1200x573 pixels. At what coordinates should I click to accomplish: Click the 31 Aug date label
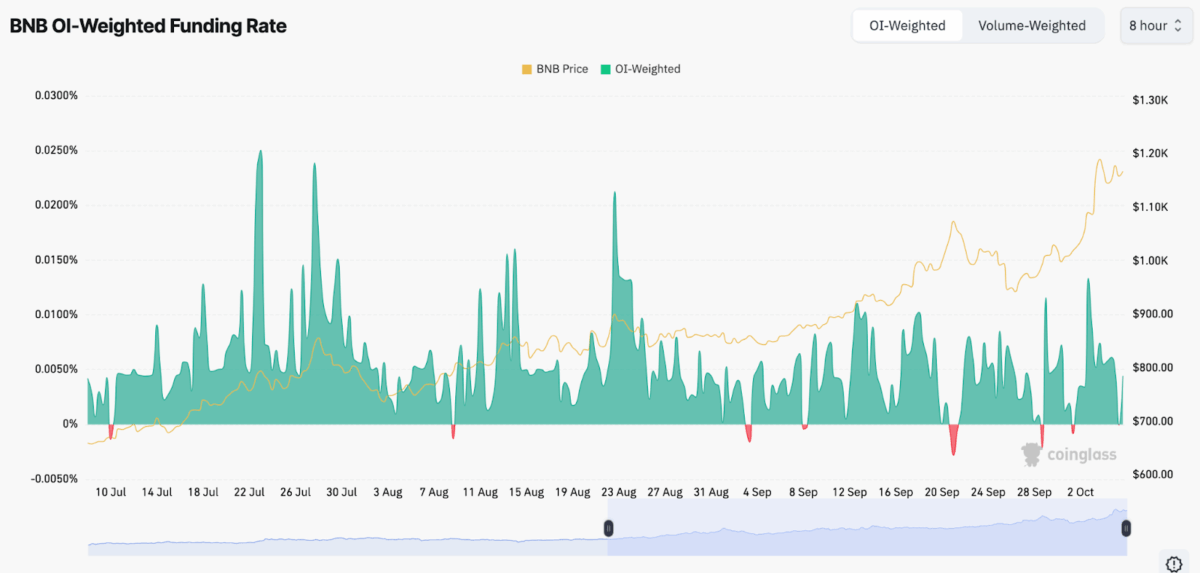(711, 492)
